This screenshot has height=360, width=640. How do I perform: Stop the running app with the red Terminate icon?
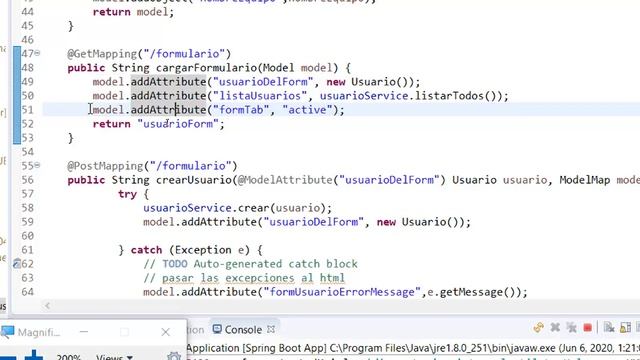click(587, 328)
